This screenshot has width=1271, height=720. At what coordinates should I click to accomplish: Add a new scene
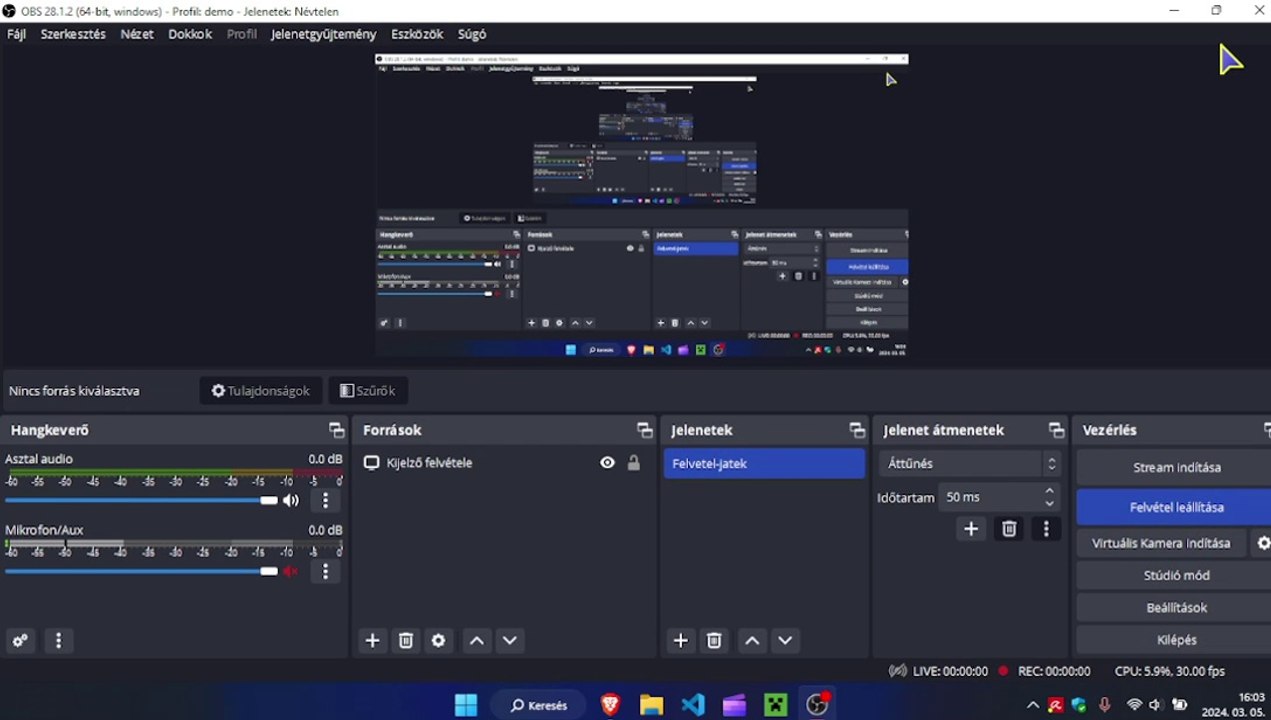pos(680,641)
